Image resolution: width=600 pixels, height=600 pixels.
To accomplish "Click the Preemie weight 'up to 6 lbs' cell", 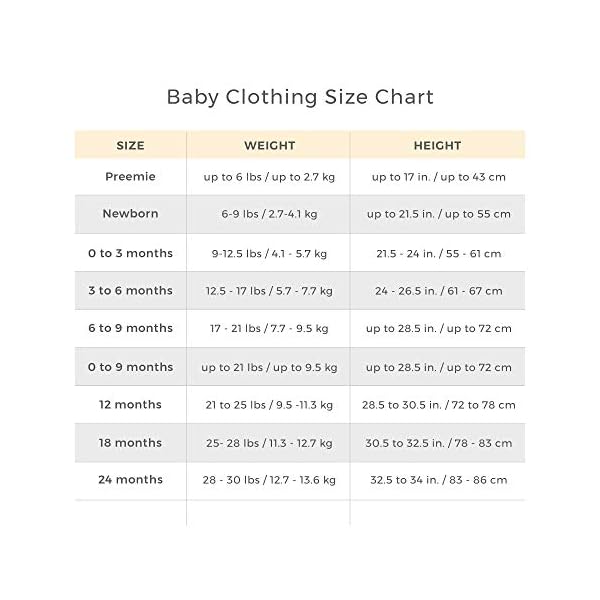I will (269, 176).
